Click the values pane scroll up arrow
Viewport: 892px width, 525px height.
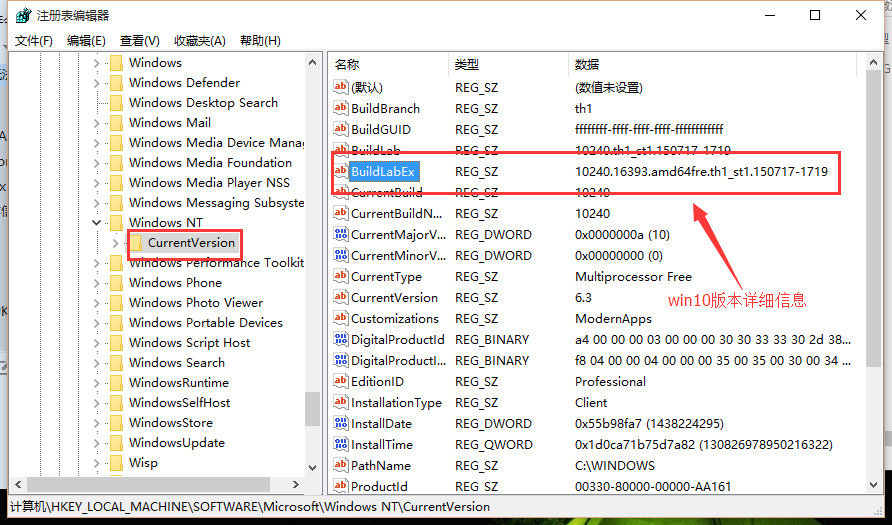[x=874, y=63]
